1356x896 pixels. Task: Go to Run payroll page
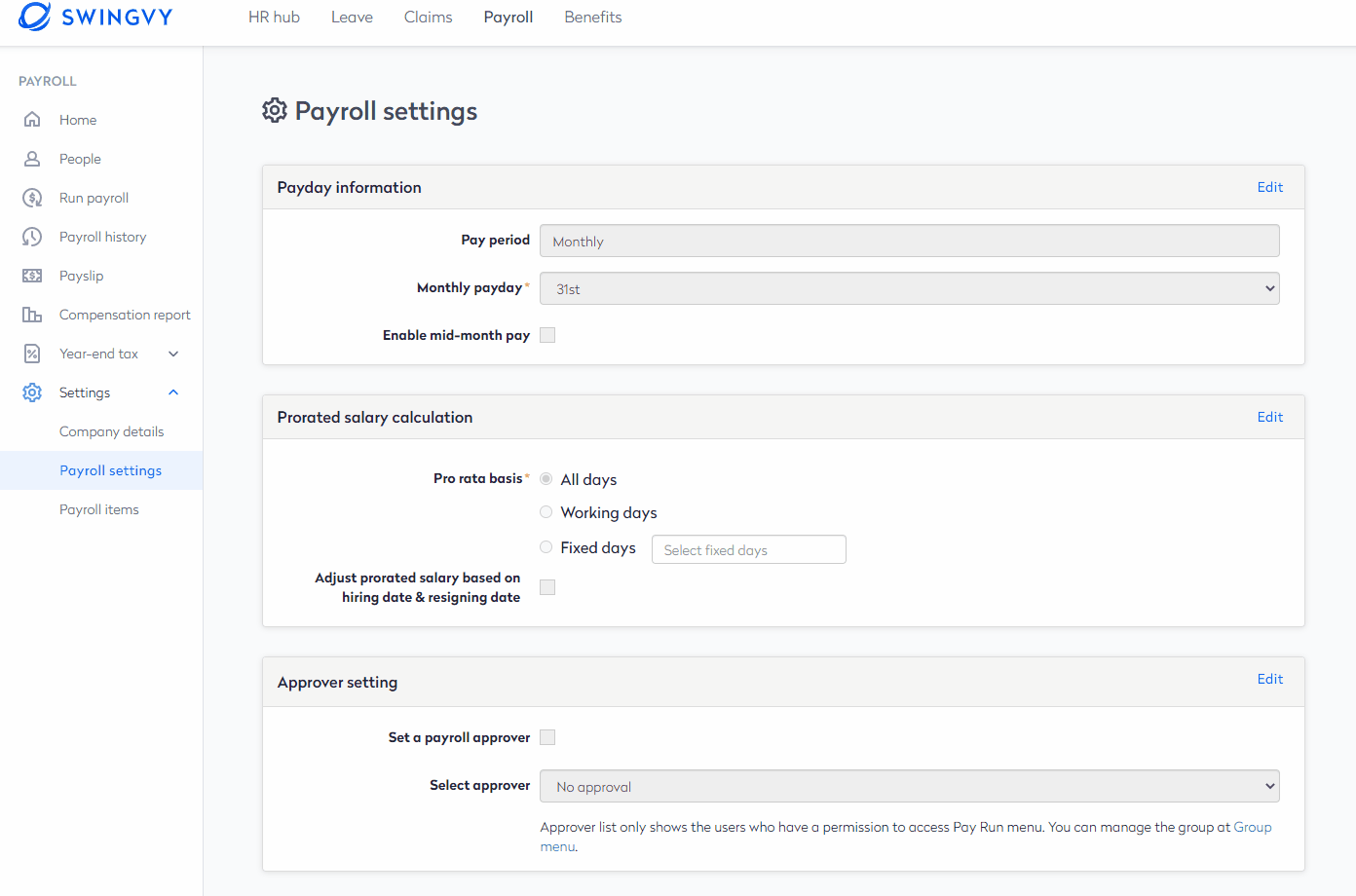94,198
